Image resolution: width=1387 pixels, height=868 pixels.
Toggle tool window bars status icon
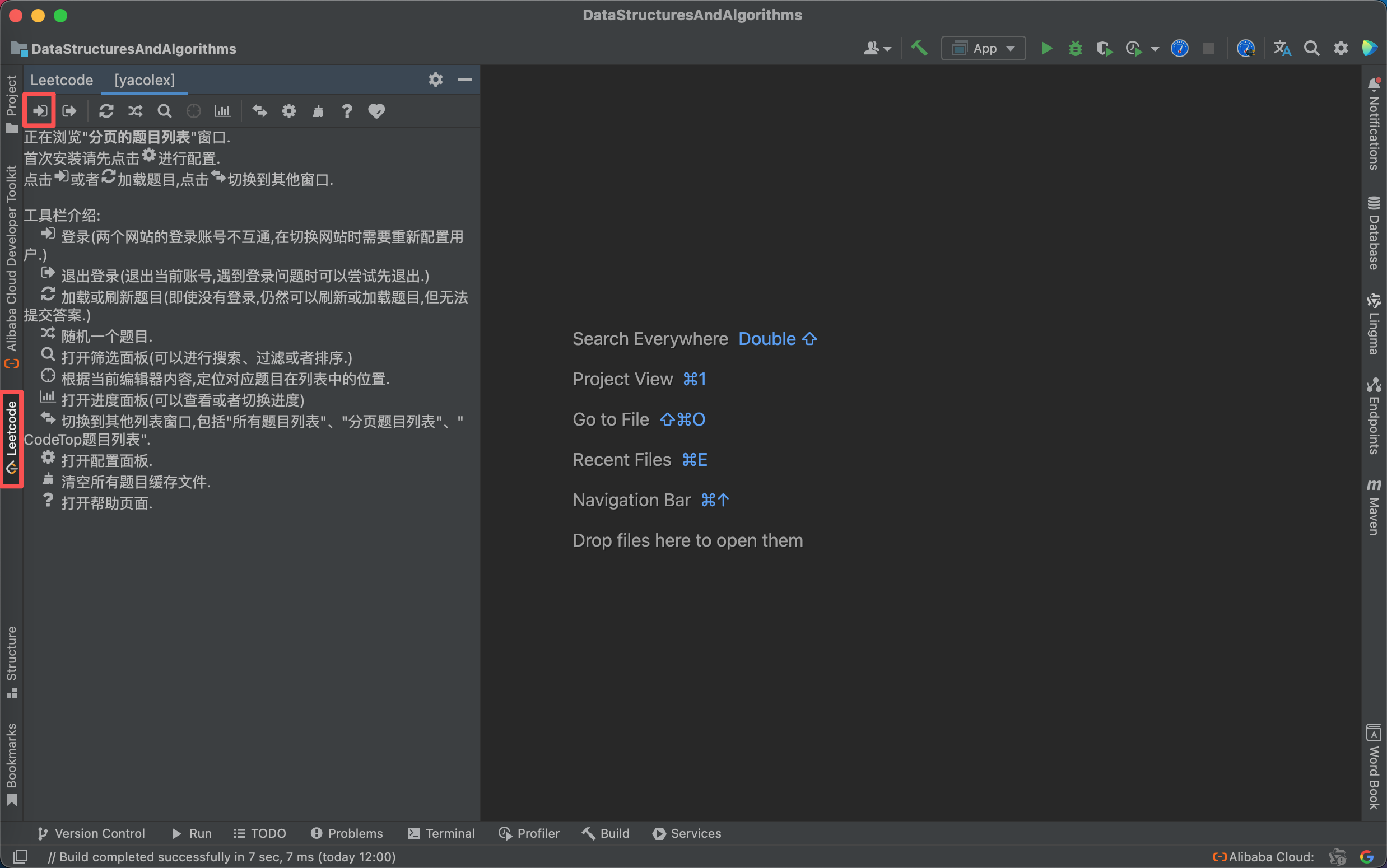click(20, 856)
